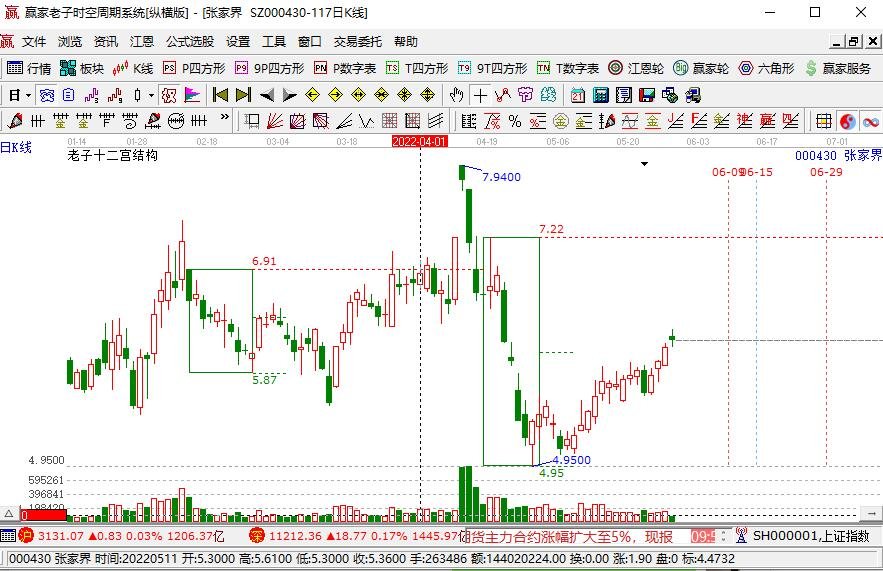Image resolution: width=883 pixels, height=571 pixels.
Task: Click yellow diamond right-arrow icon
Action: (336, 95)
